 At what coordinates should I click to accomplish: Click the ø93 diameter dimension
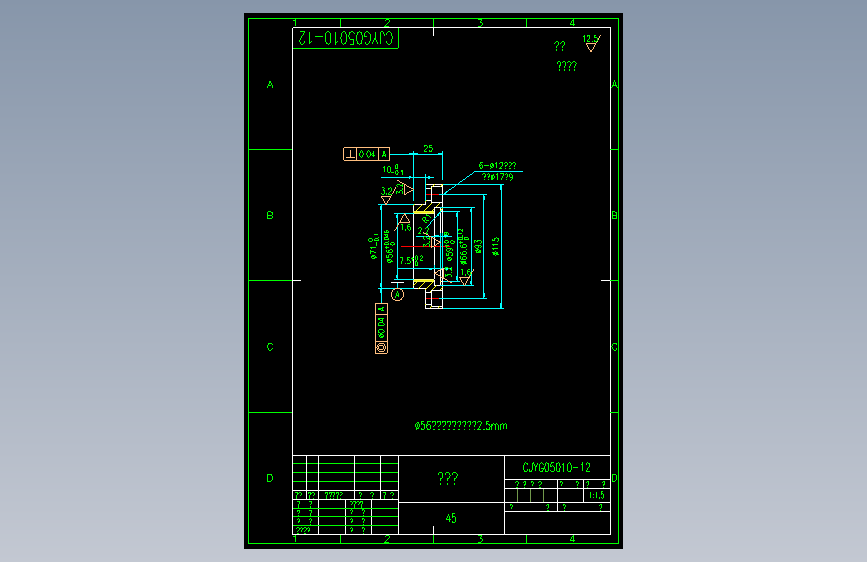pos(478,247)
